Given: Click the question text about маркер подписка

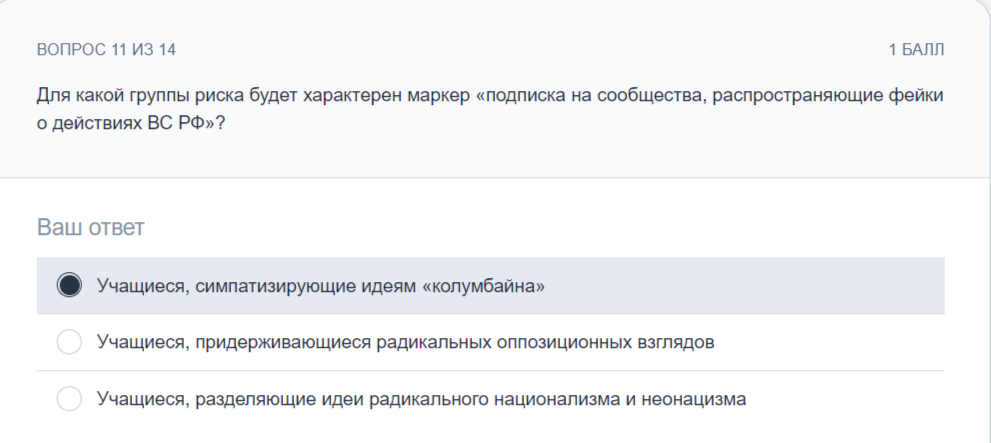Looking at the screenshot, I should (490, 109).
